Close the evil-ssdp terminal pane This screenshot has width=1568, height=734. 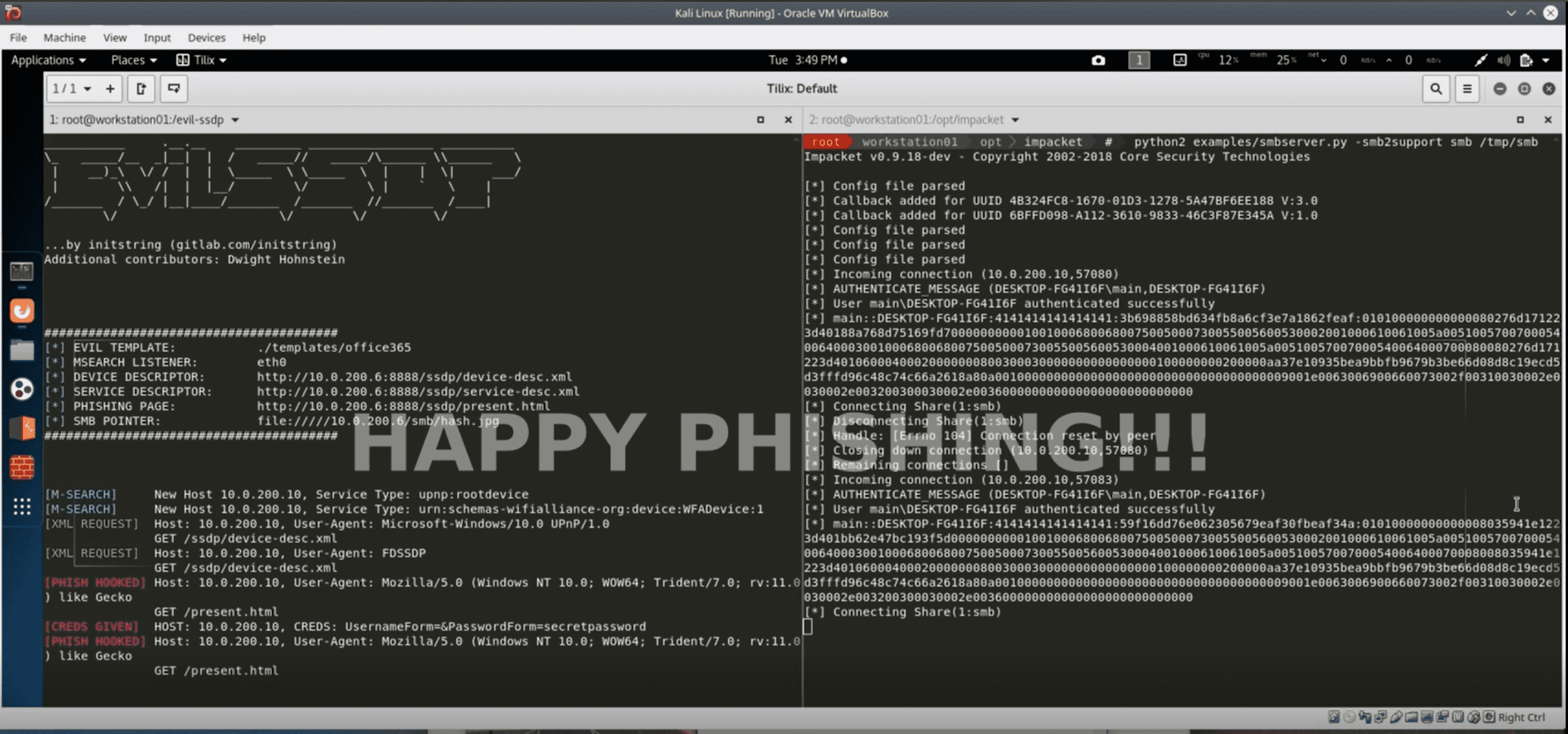[x=788, y=120]
